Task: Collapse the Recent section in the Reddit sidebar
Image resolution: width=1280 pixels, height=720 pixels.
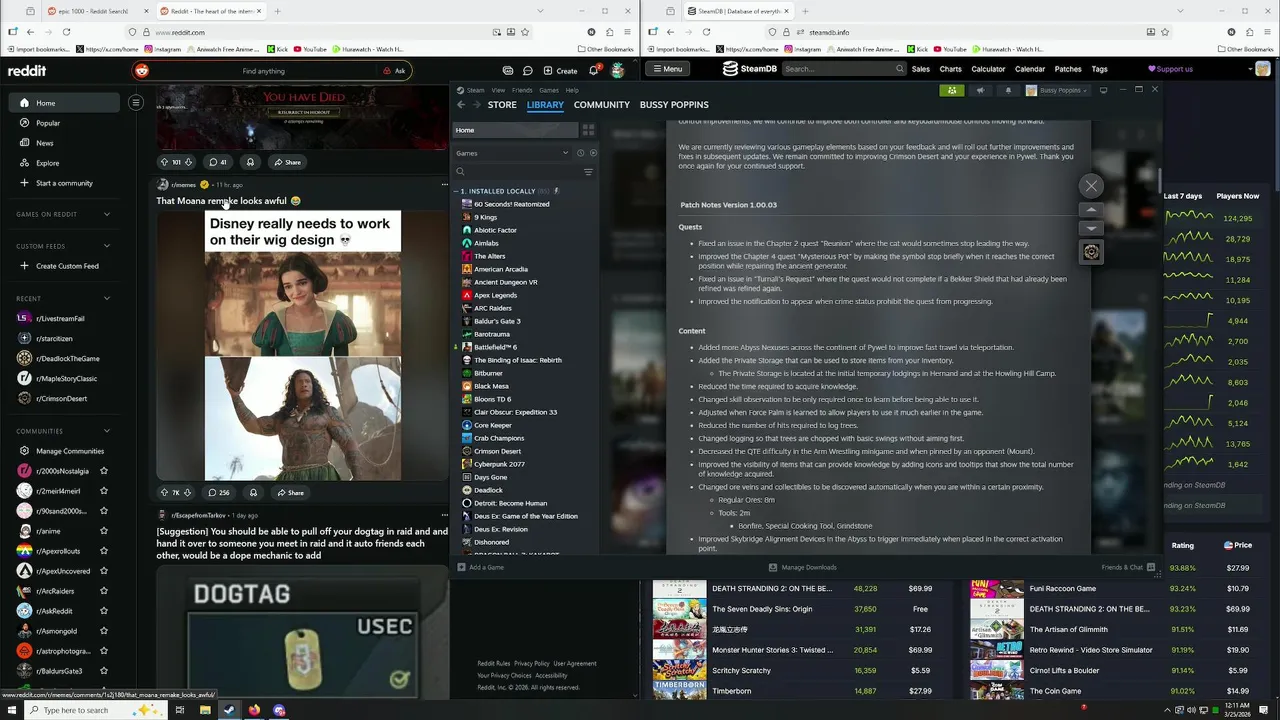Action: coord(107,298)
